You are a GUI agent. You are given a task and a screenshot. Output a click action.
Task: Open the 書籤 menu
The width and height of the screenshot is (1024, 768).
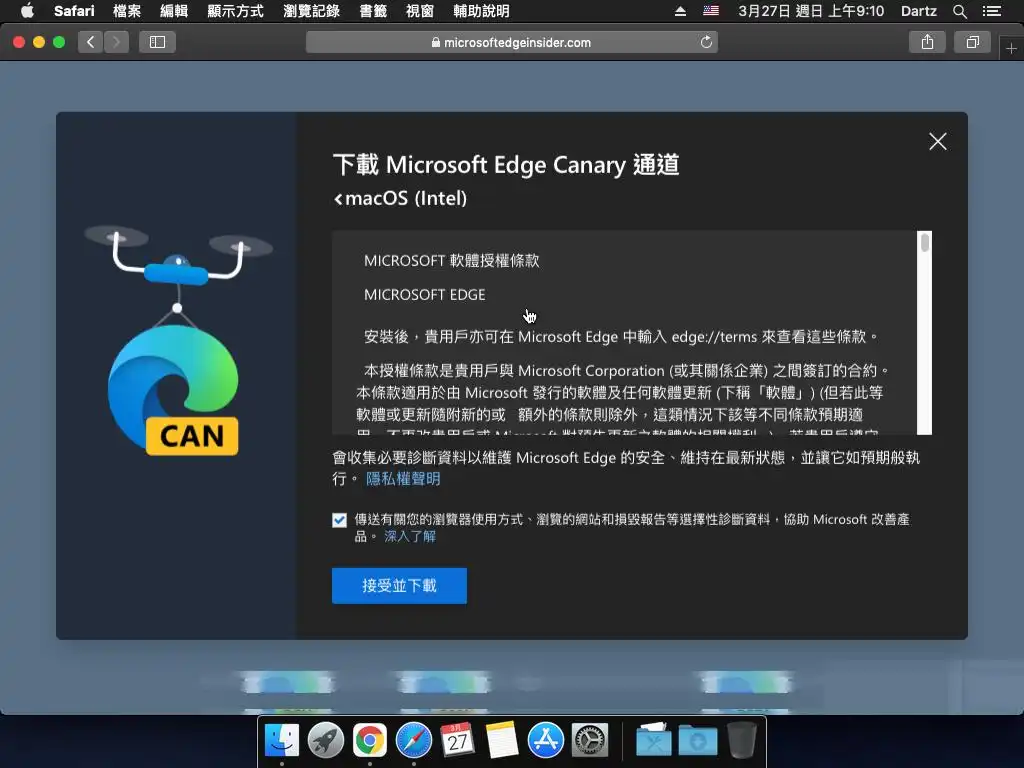tap(373, 11)
